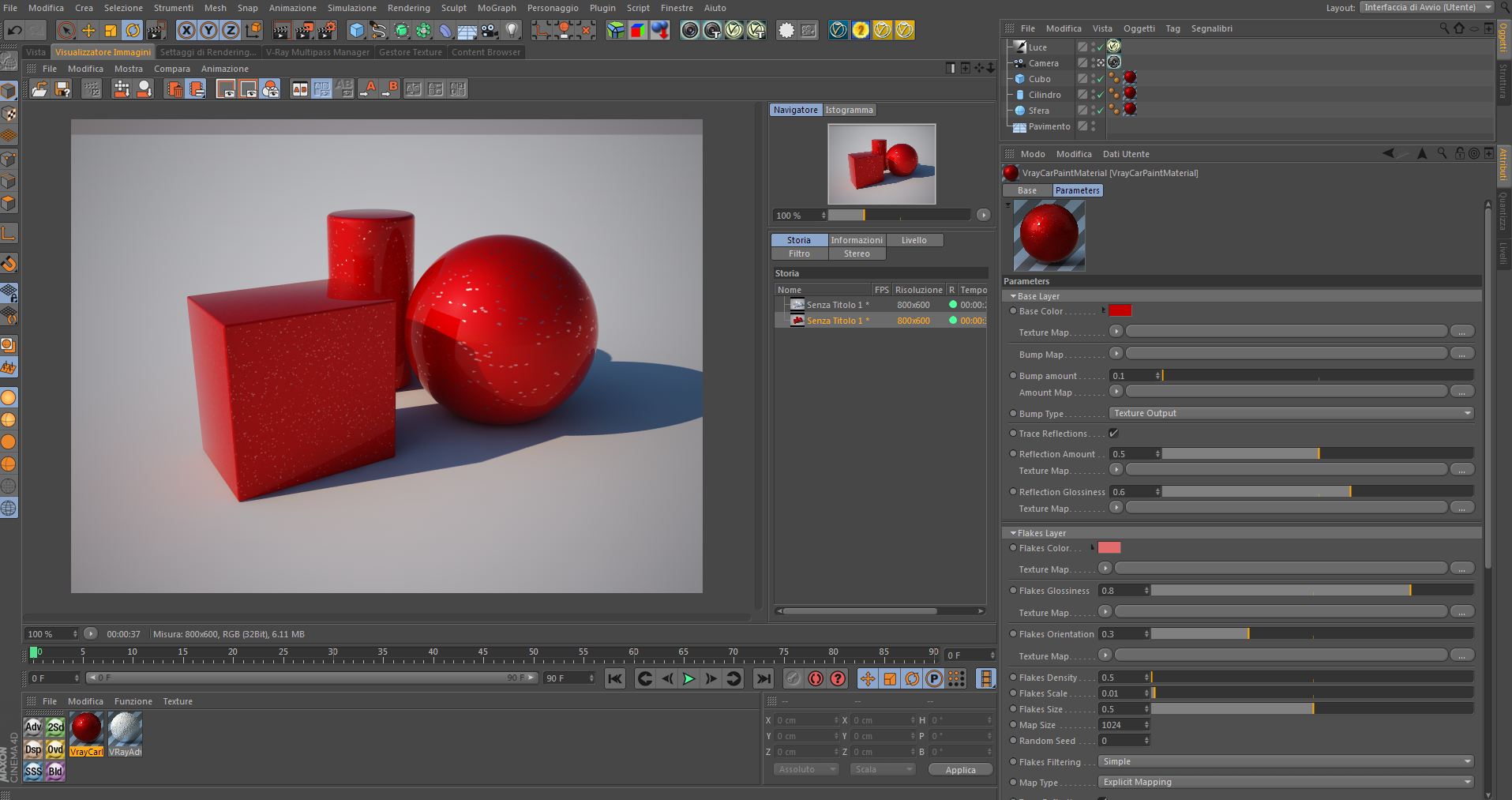Image resolution: width=1512 pixels, height=800 pixels.
Task: Click the red Base Color swatch
Action: [1120, 310]
